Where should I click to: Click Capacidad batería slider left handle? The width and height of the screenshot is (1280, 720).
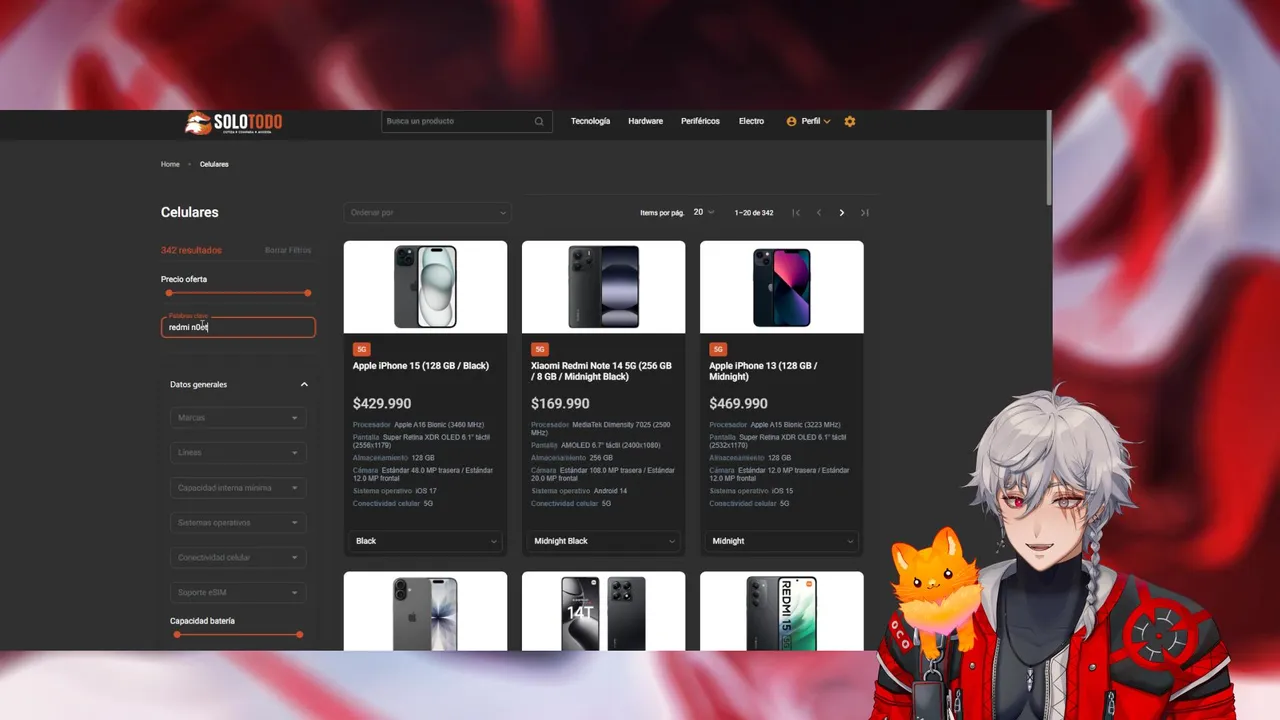177,635
